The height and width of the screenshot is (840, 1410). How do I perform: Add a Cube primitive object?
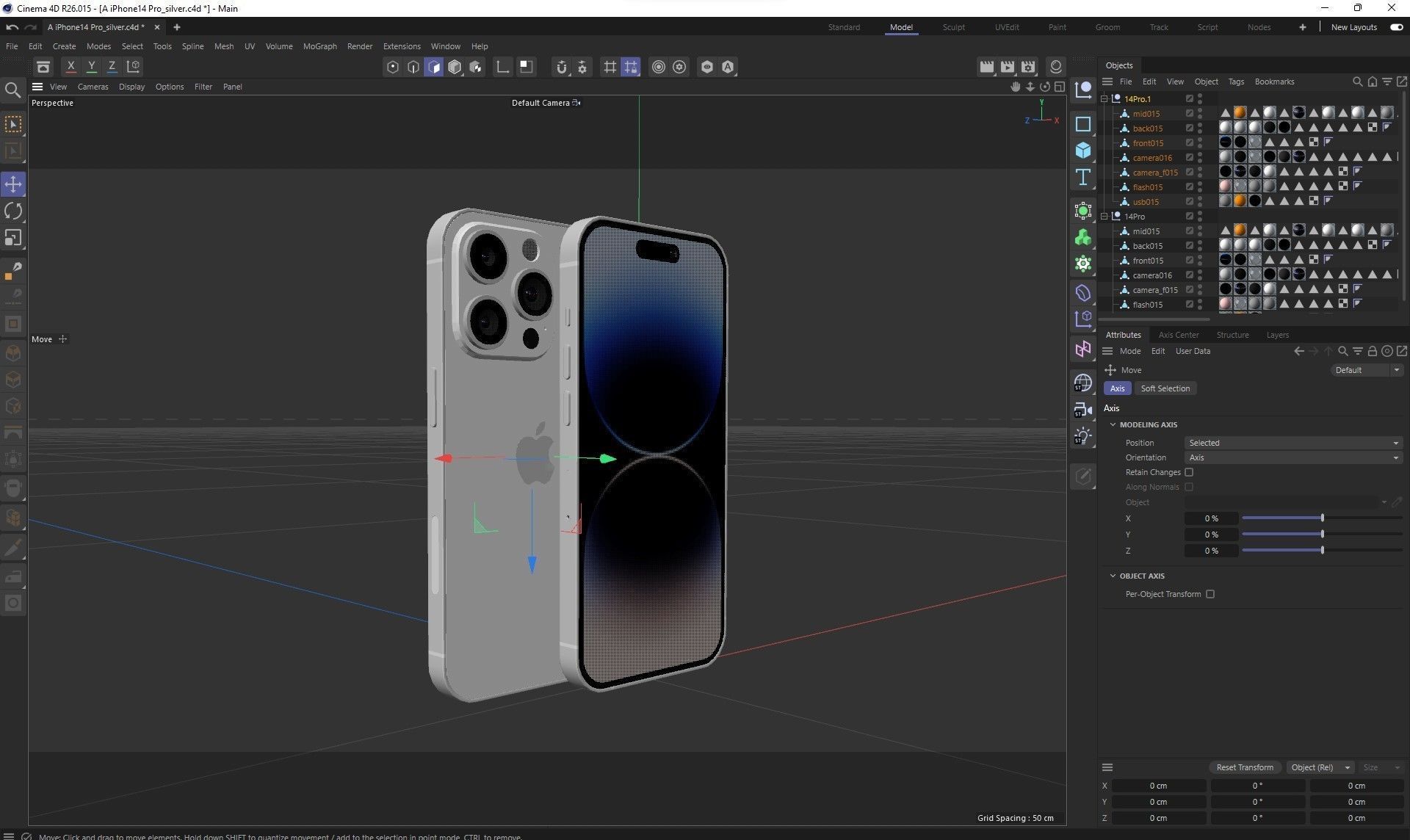tap(1082, 151)
